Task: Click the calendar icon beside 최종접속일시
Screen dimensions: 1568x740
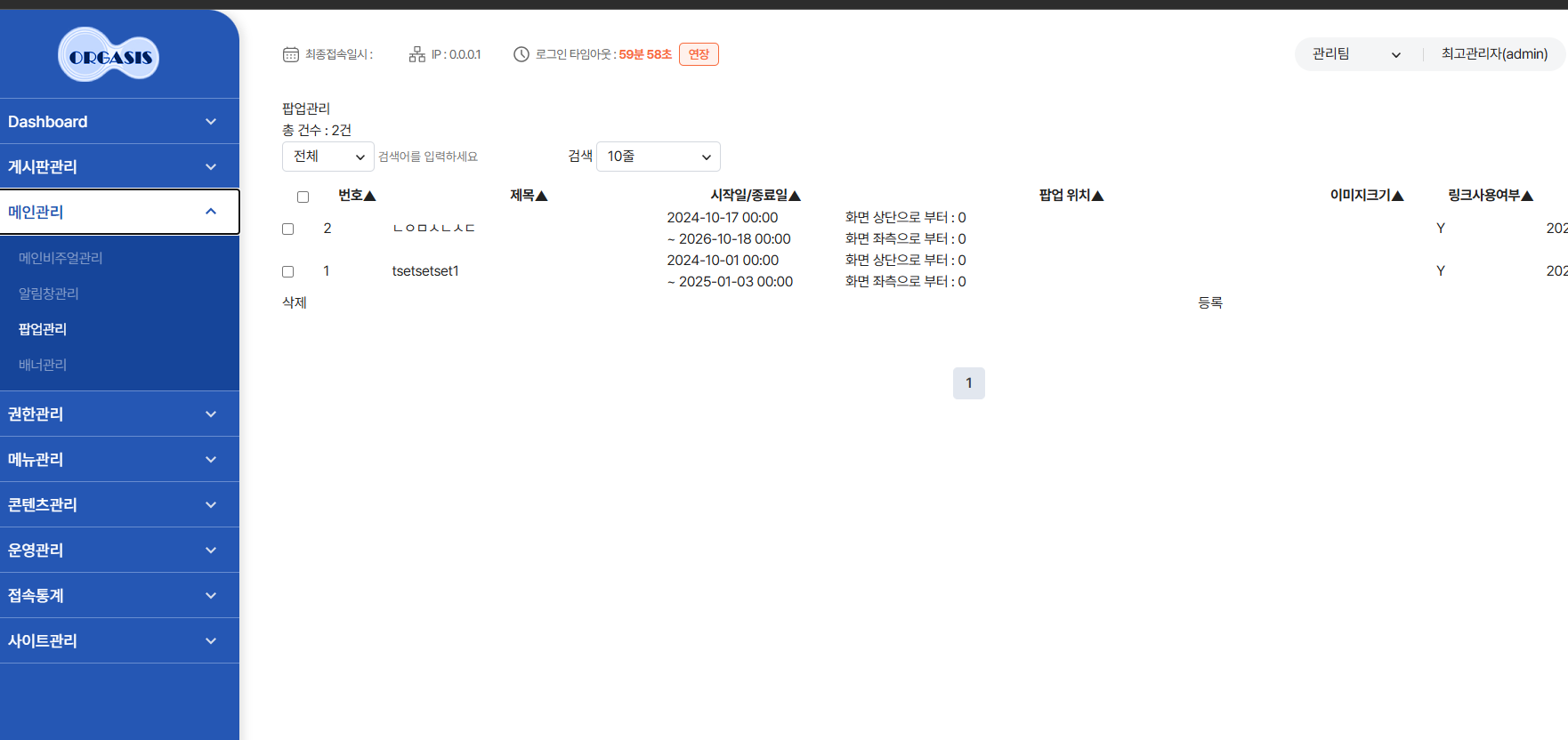Action: 291,54
